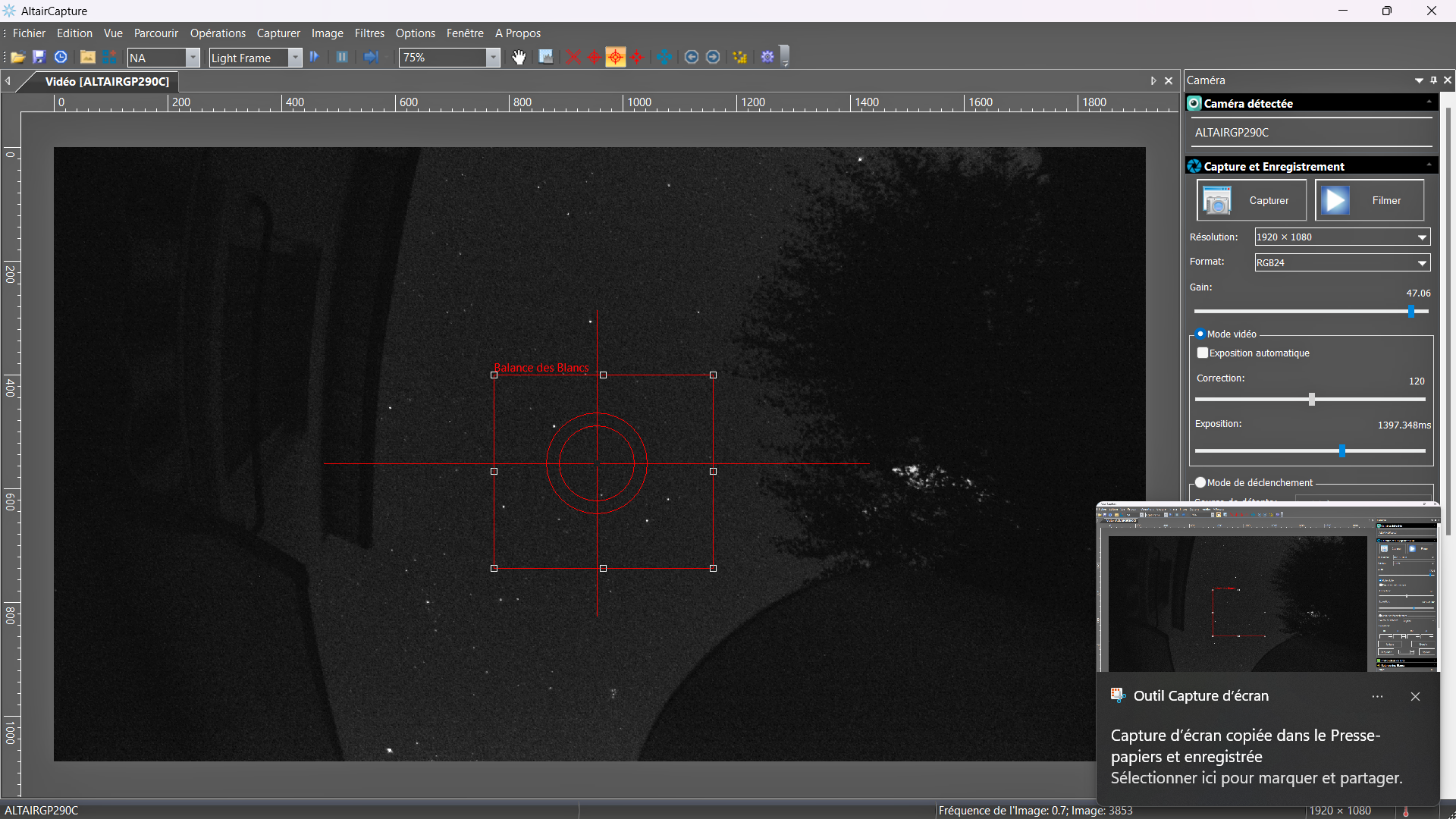The image size is (1456, 819).
Task: Select the Mode de déclenchement radio button
Action: pyautogui.click(x=1200, y=482)
